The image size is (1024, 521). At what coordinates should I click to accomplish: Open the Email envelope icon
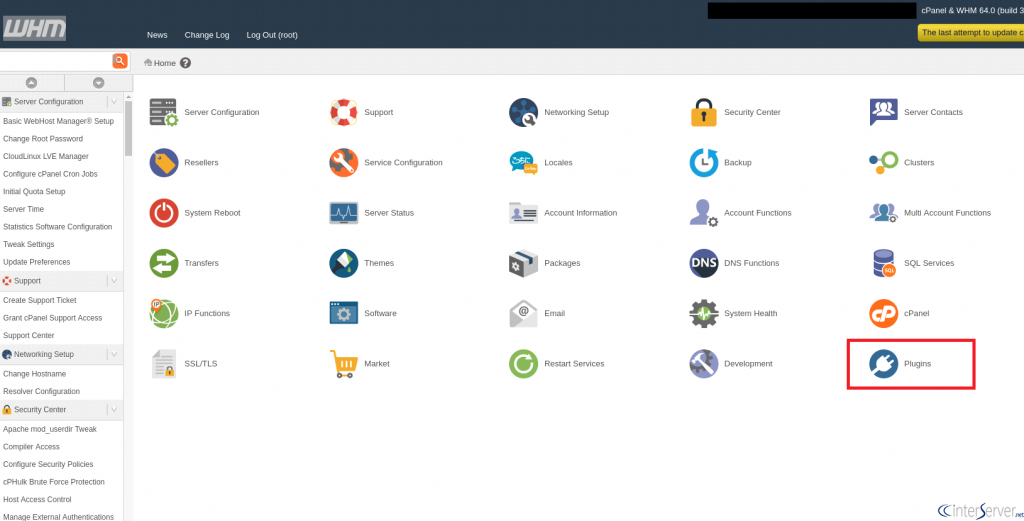coord(524,313)
